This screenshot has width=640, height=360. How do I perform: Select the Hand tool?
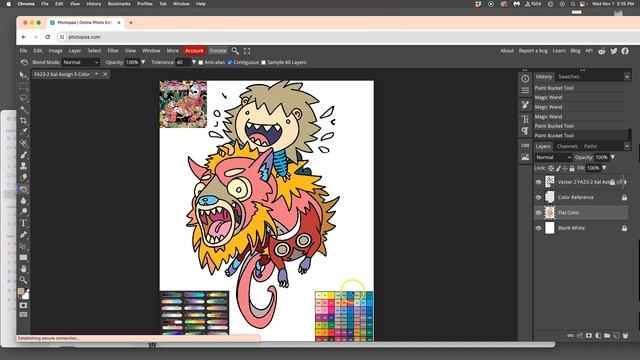pos(23,269)
